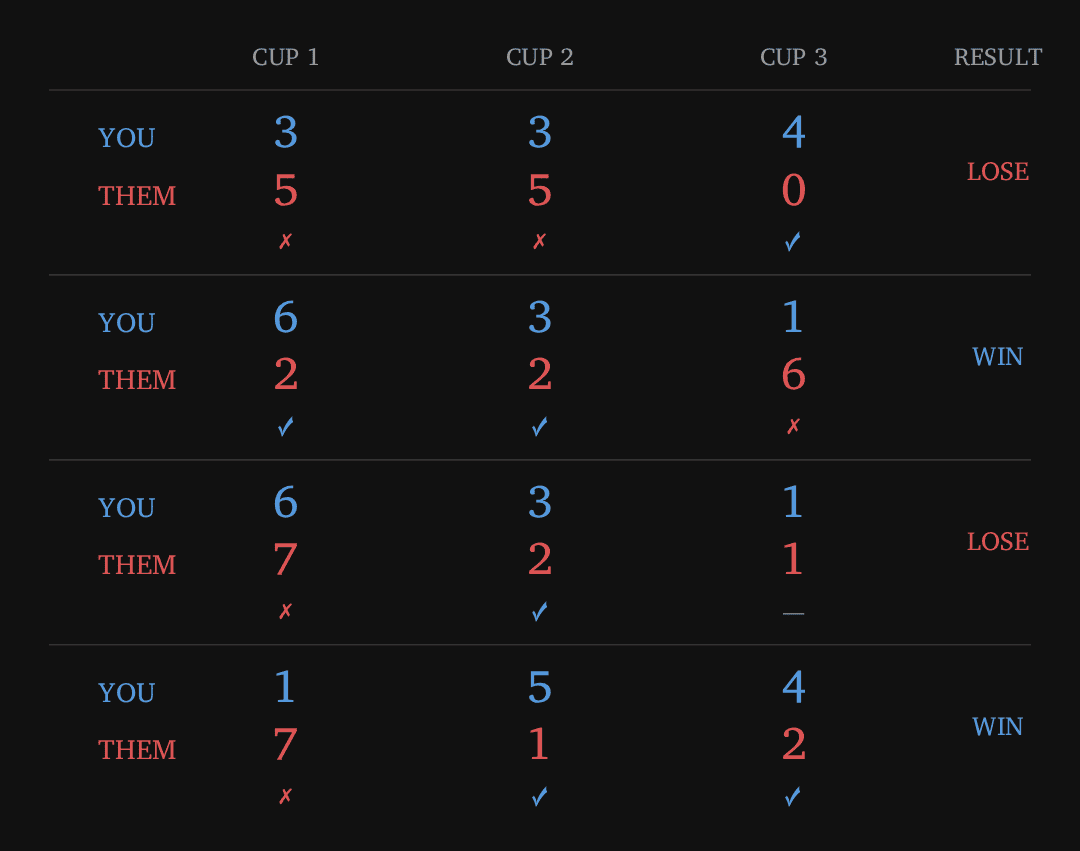Click the check mark under Cup 2 in the third round

pos(539,612)
